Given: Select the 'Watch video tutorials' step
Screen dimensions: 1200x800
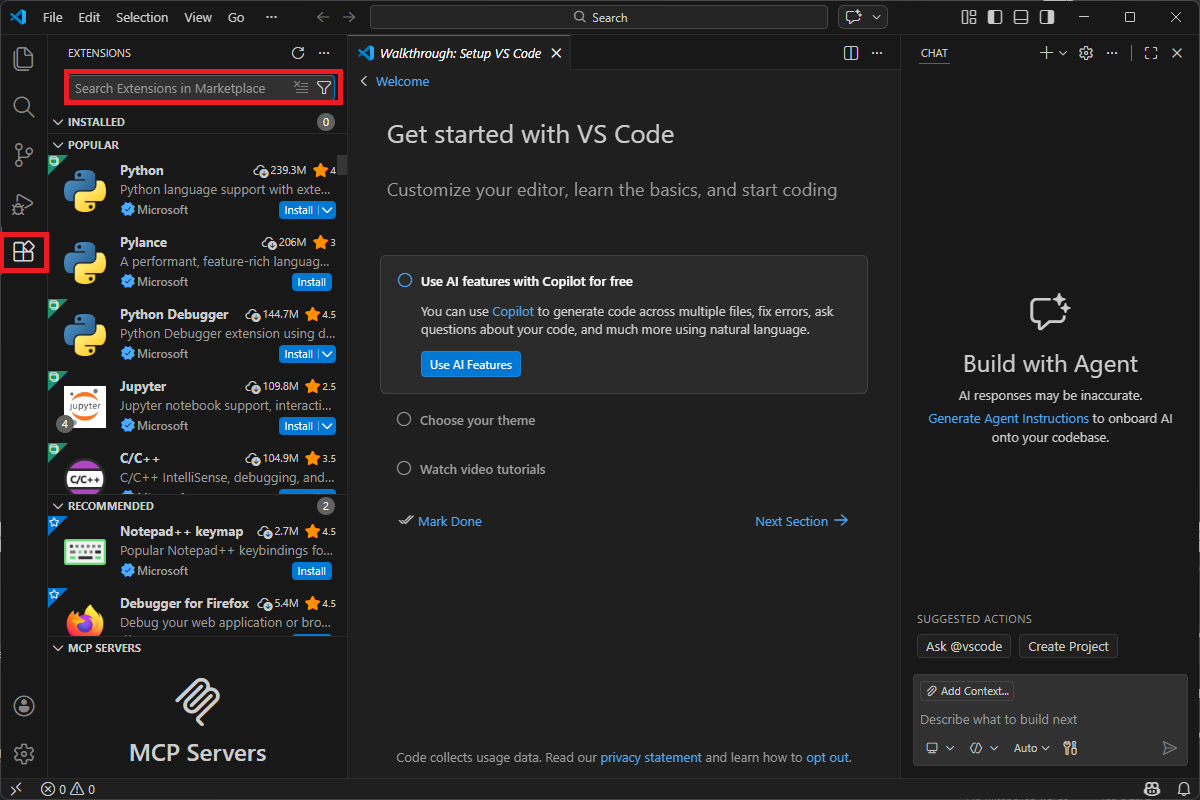Looking at the screenshot, I should pos(483,469).
